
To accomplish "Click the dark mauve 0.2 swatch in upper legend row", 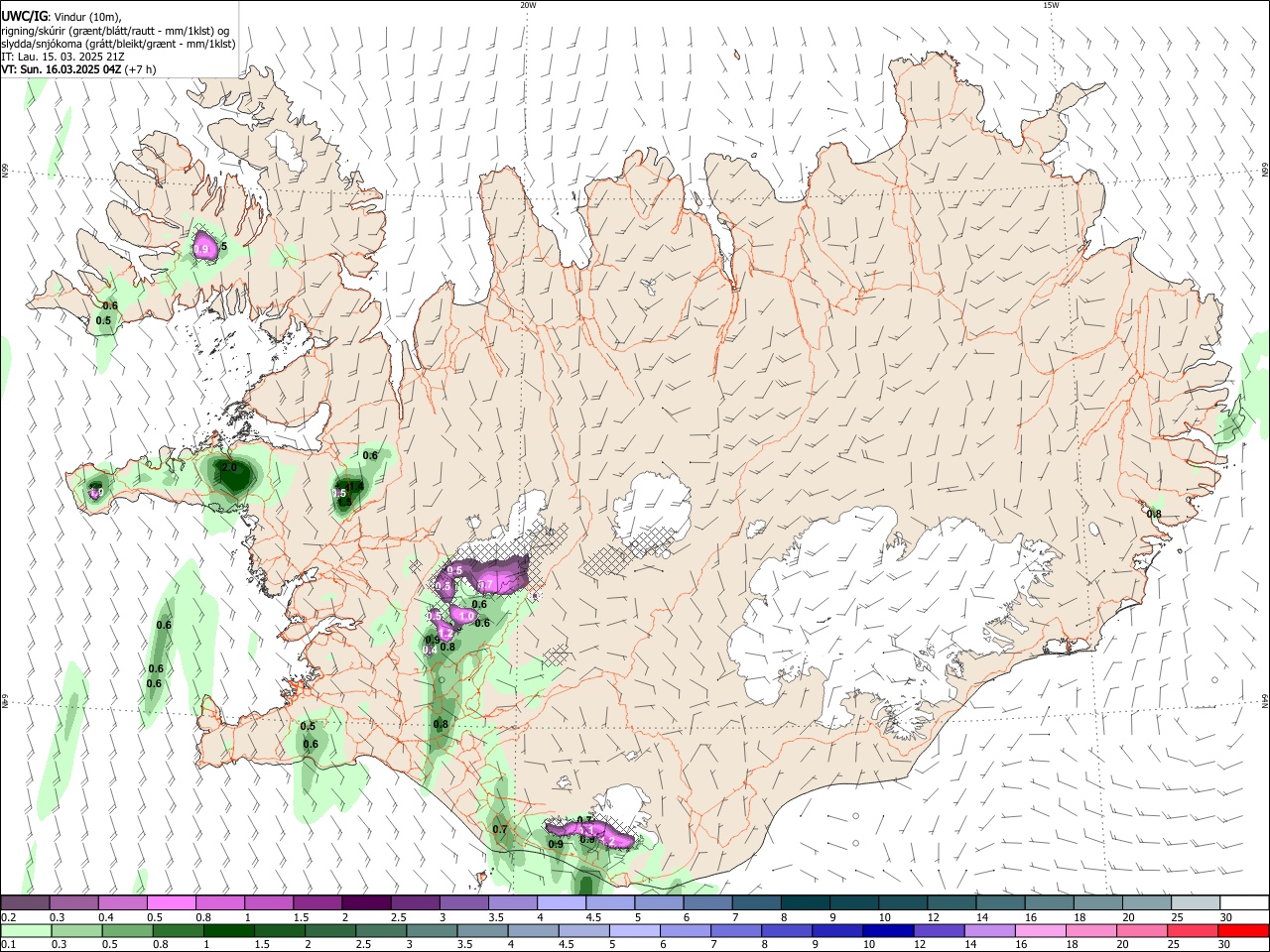I will tap(25, 903).
